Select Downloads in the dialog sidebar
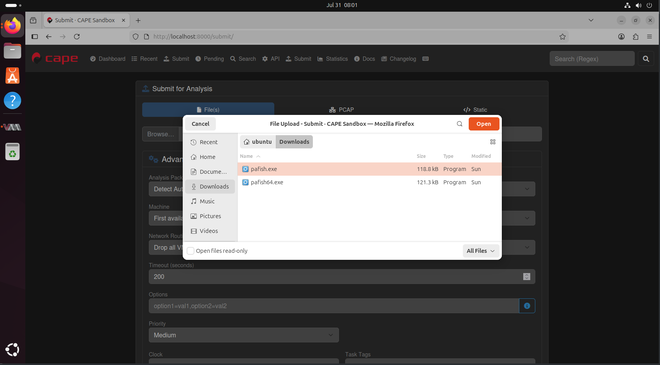Viewport: 660px width, 365px height. (210, 186)
